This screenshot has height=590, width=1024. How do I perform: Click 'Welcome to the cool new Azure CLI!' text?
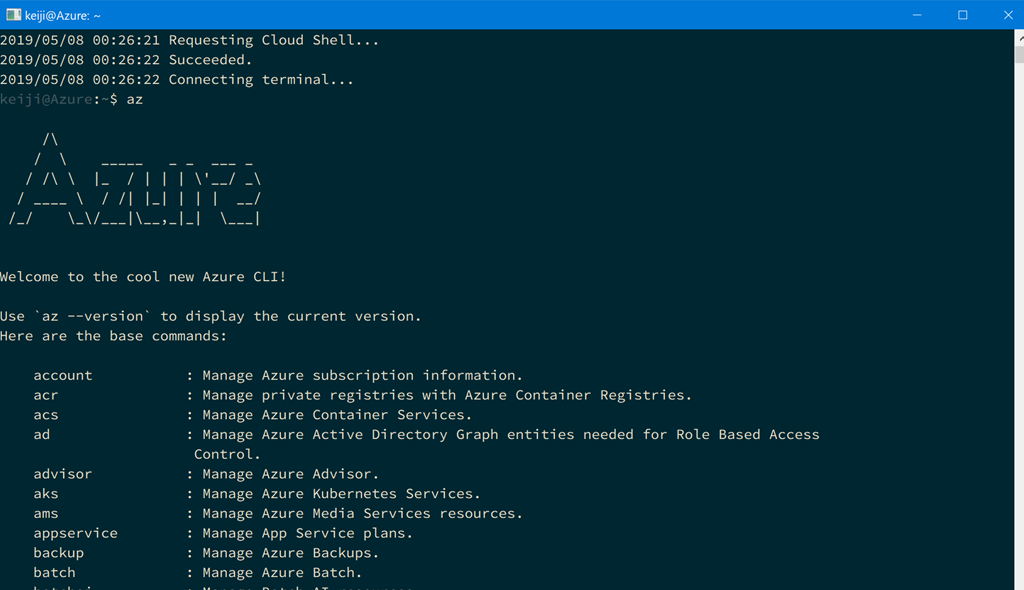pyautogui.click(x=143, y=277)
